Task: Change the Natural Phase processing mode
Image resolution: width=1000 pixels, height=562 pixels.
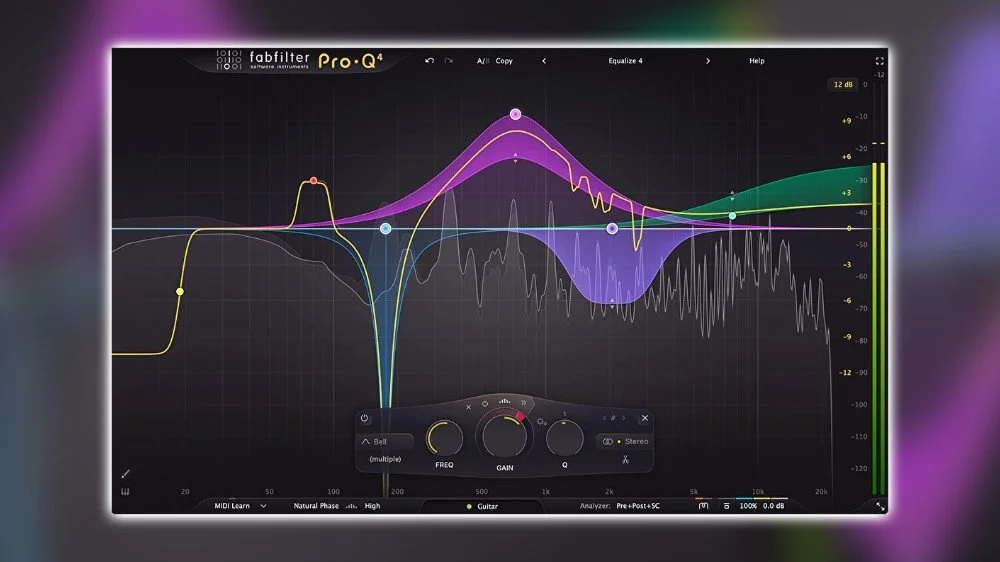Action: click(x=316, y=506)
